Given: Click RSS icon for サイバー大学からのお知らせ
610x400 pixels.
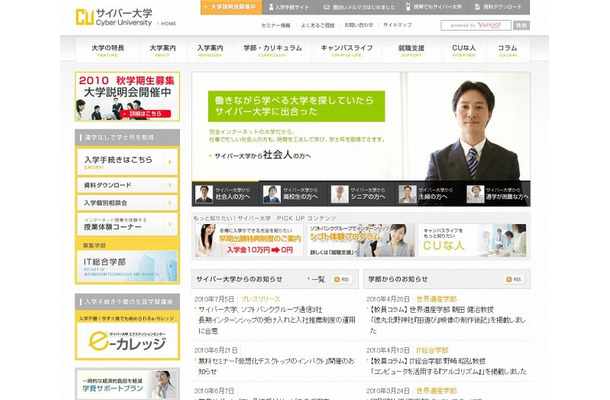Looking at the screenshot, I should click(x=342, y=279).
